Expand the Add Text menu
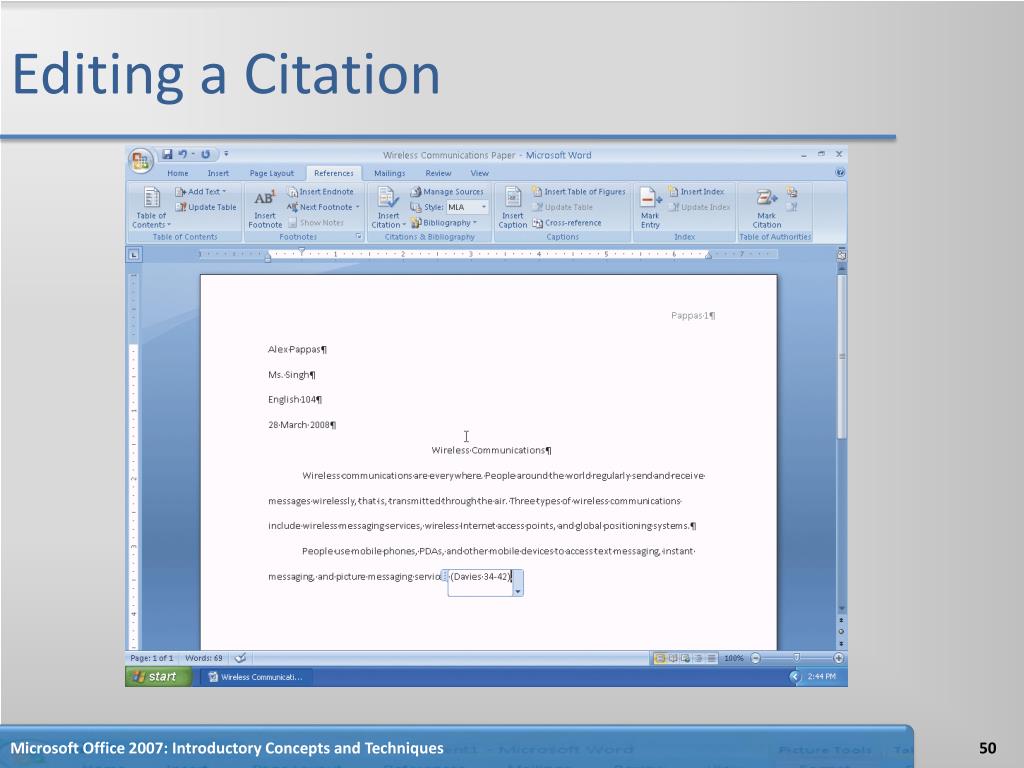 (200, 191)
